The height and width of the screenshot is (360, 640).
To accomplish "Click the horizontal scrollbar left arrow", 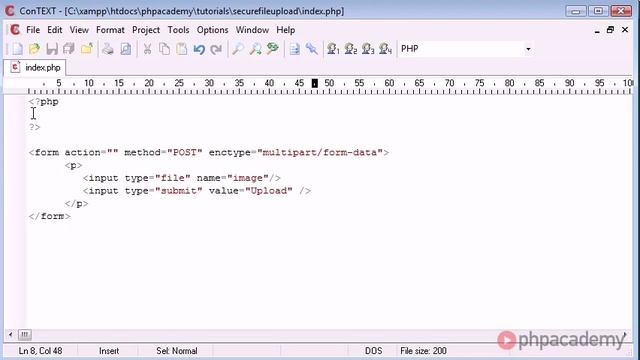I will 10,335.
